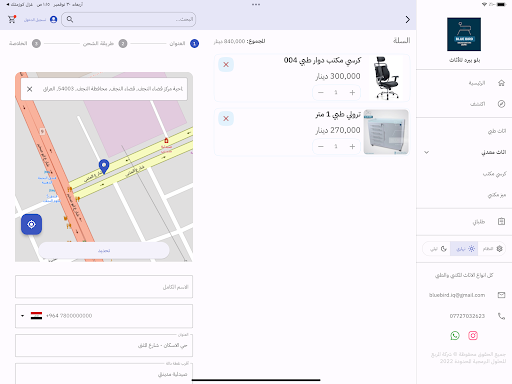
Task: Click the home icon in sidebar
Action: (x=501, y=83)
